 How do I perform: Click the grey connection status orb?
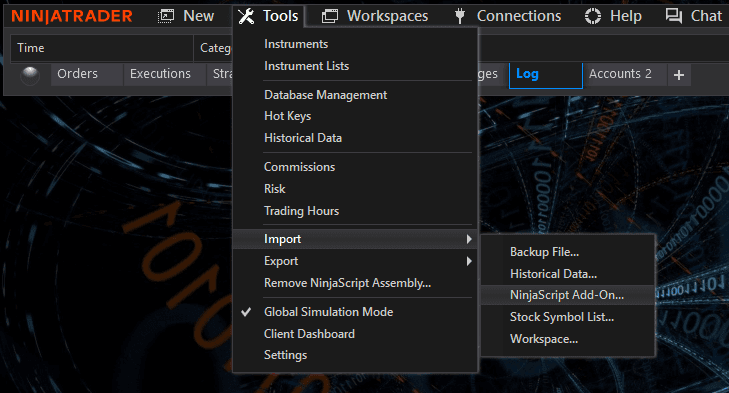30,75
